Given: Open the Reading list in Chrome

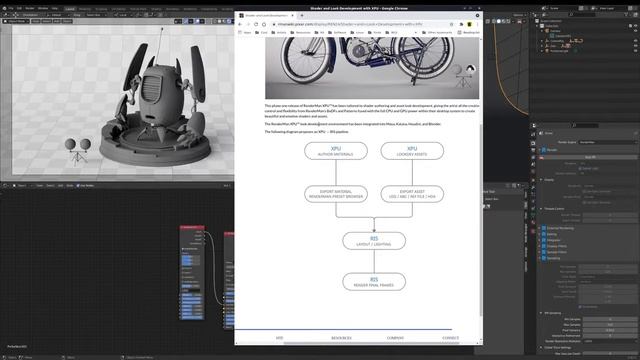Looking at the screenshot, I should [x=469, y=33].
